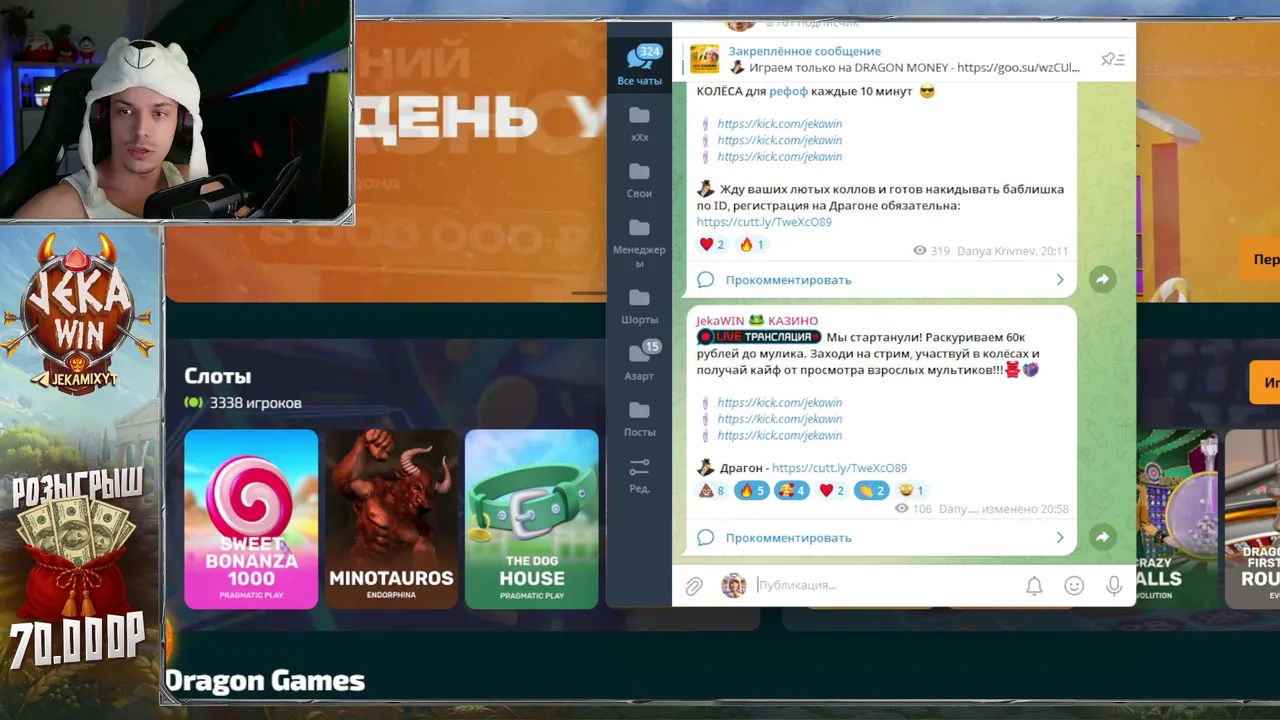Screen dimensions: 1280x720
Task: Open the emoji picker smiley icon
Action: pyautogui.click(x=1074, y=586)
